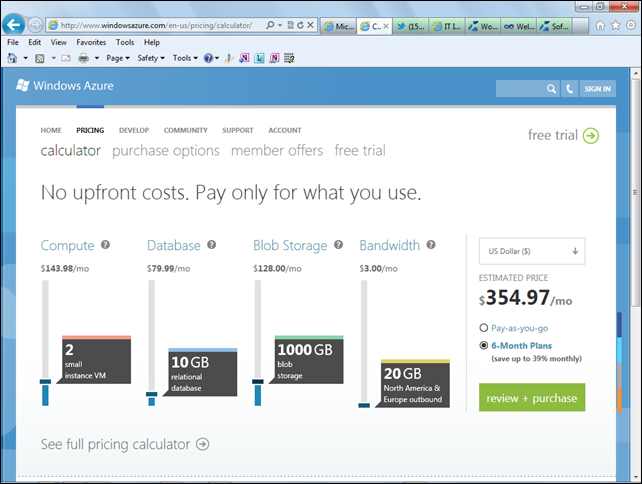Open Favorites star icon at top right
Viewport: 642px width, 484px height.
[x=615, y=25]
